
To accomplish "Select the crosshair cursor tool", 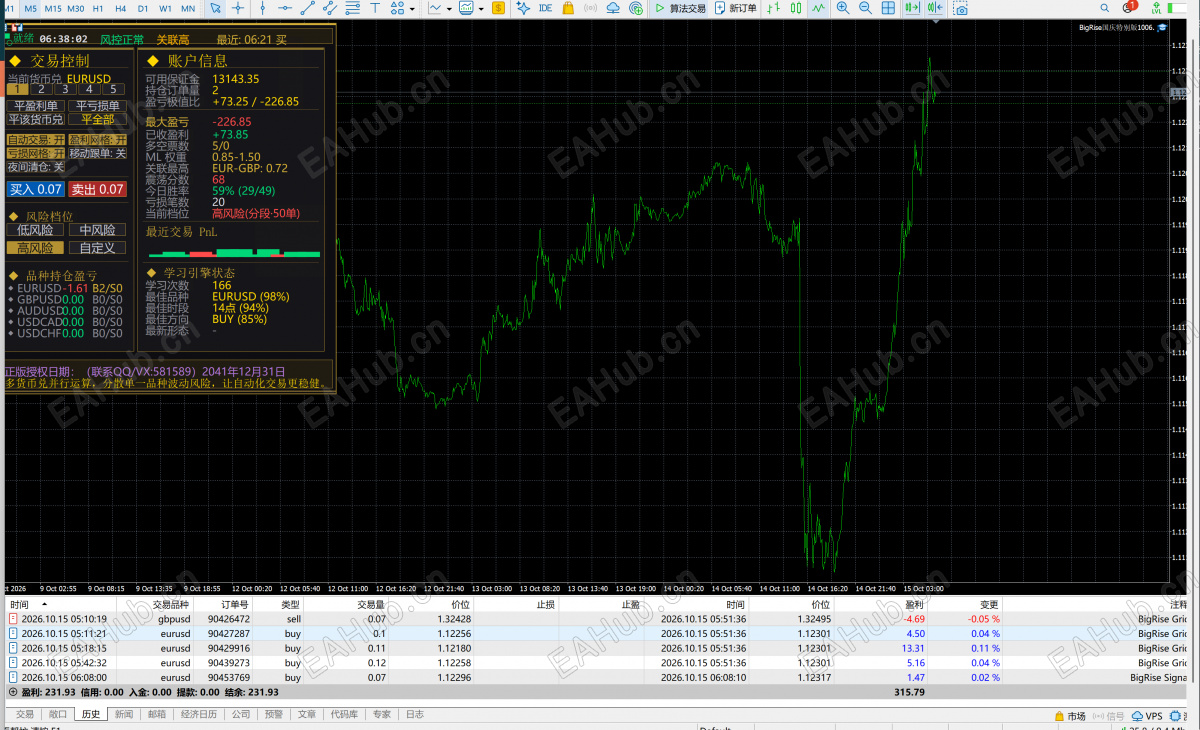I will pos(238,8).
